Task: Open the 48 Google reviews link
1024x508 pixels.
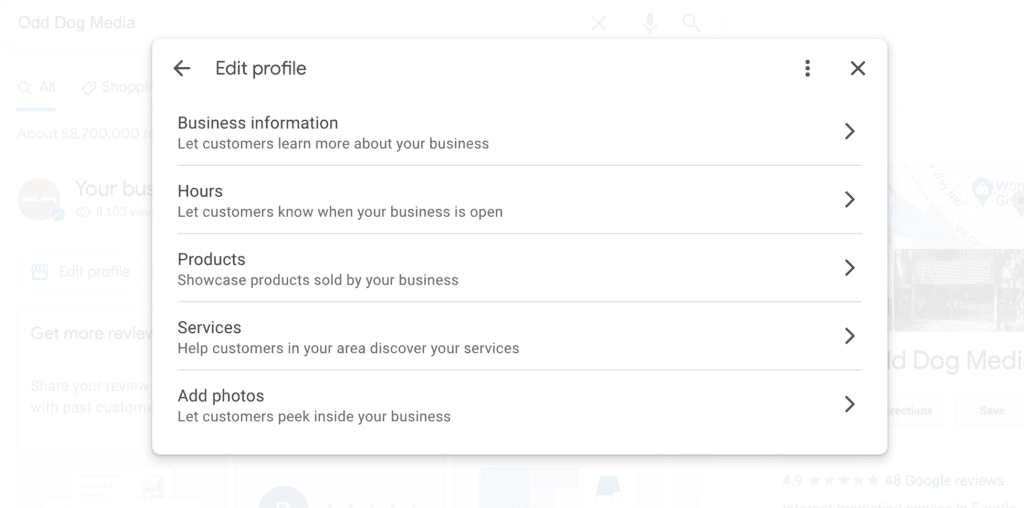Action: point(944,481)
